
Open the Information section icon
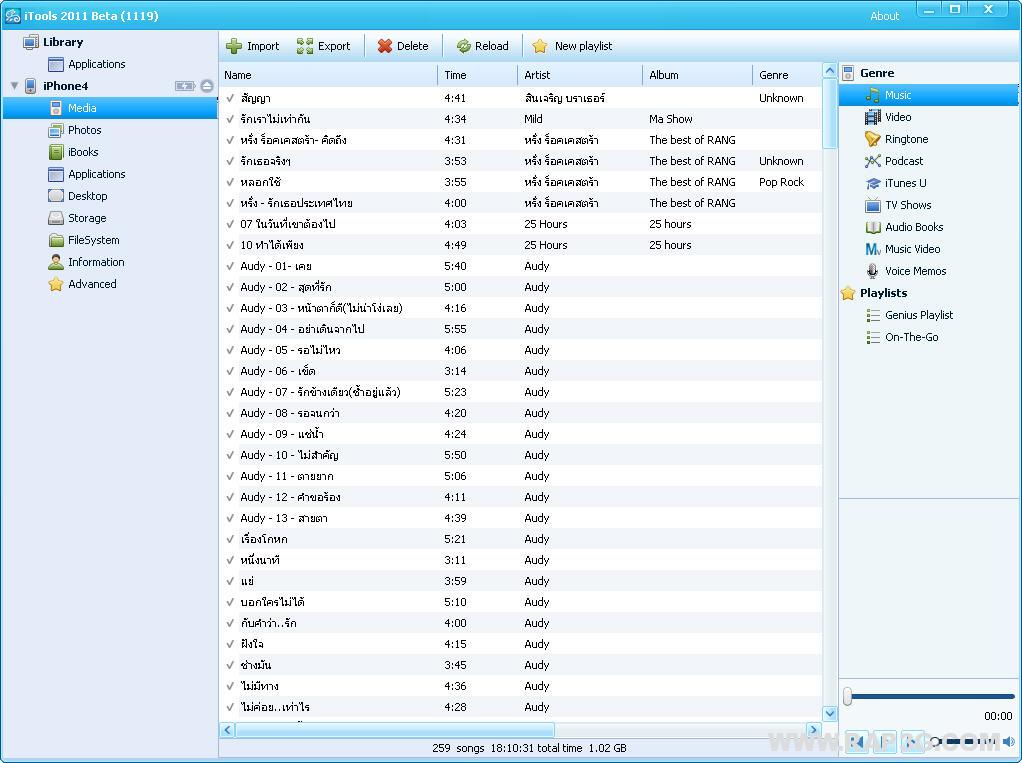[x=56, y=262]
